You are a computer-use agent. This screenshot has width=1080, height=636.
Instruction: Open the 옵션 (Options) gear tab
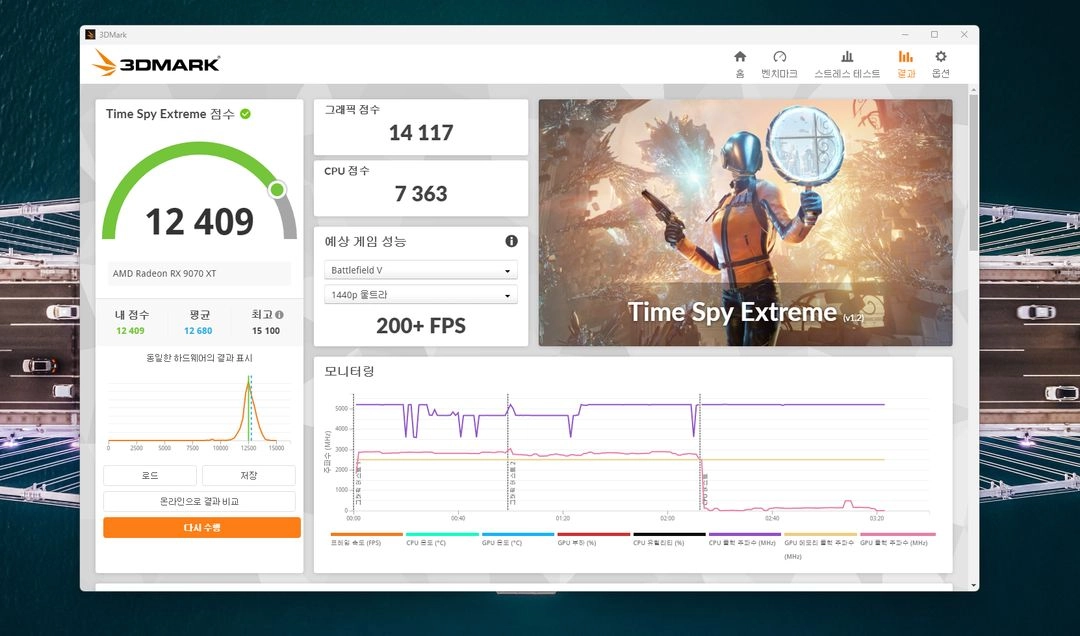pyautogui.click(x=940, y=64)
